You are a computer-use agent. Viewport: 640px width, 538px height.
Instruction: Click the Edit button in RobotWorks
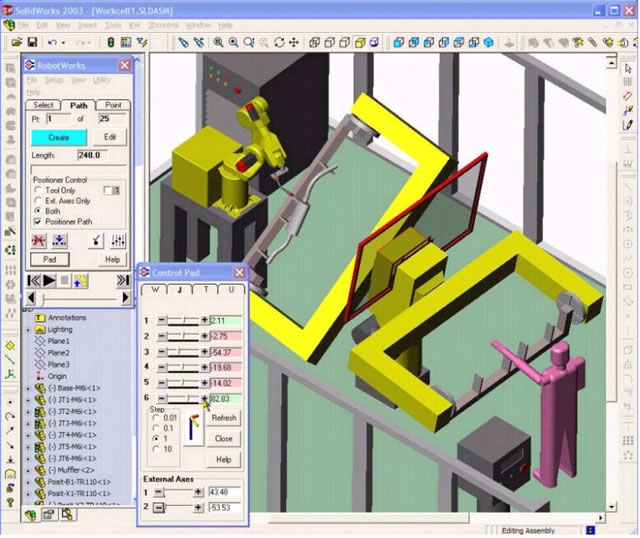(110, 137)
